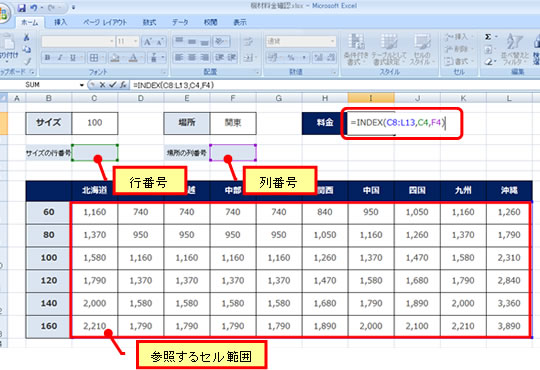Open the Office button menu
The width and height of the screenshot is (540, 370).
click(4, 14)
